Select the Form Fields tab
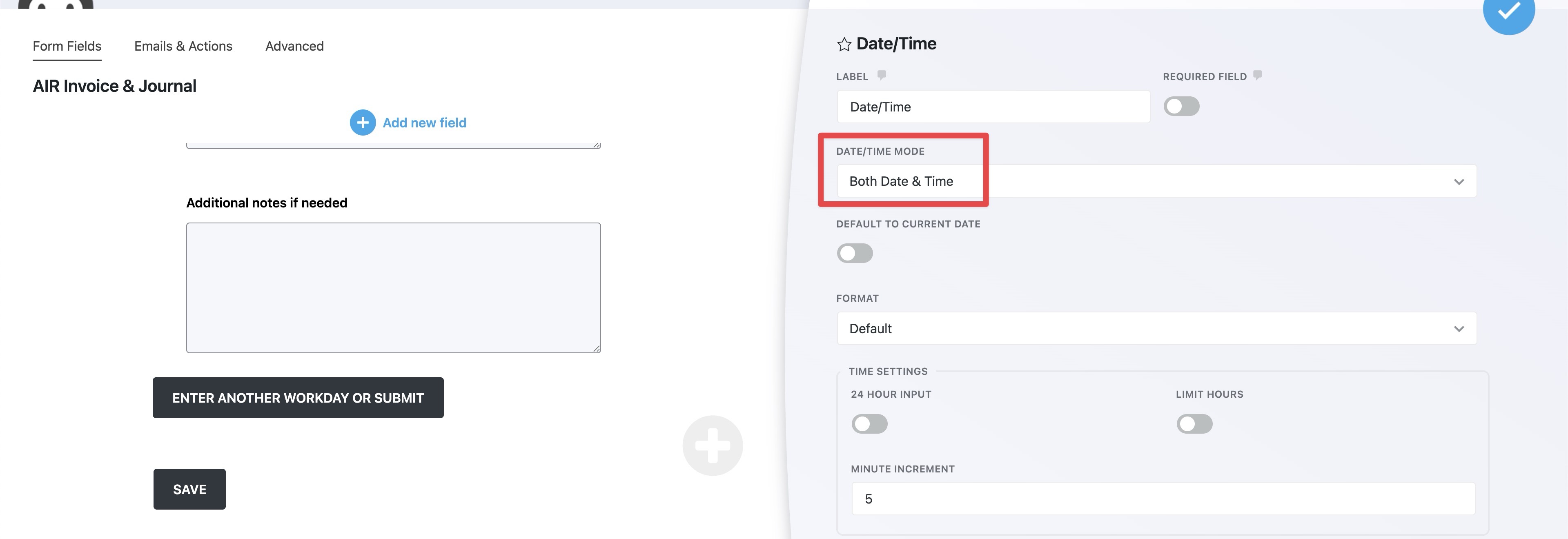 point(67,46)
